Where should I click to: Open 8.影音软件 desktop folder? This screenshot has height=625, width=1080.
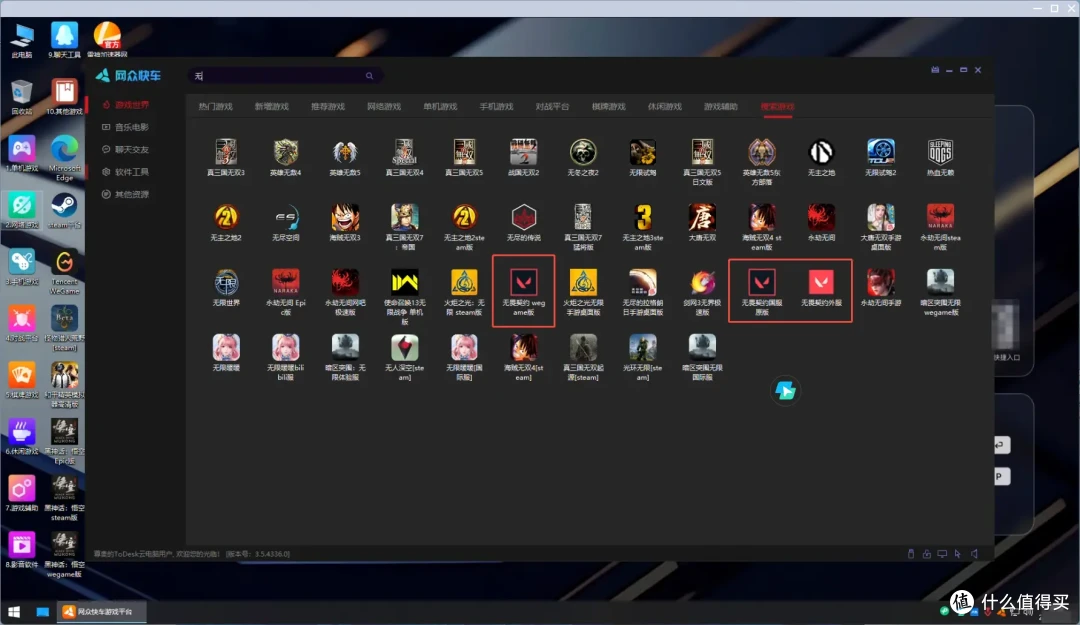pos(21,550)
